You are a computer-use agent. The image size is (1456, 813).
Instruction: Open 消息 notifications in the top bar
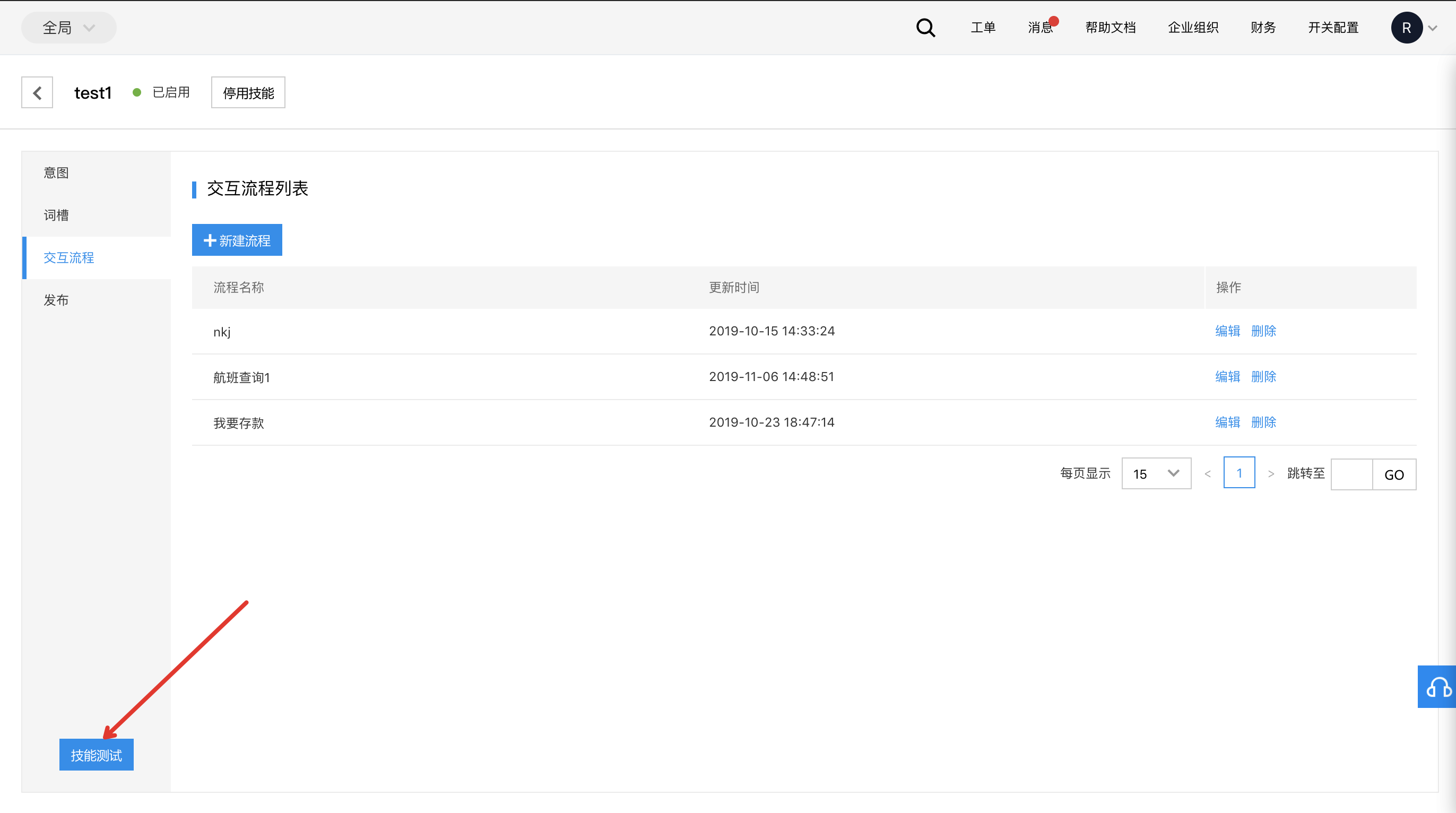(x=1041, y=28)
